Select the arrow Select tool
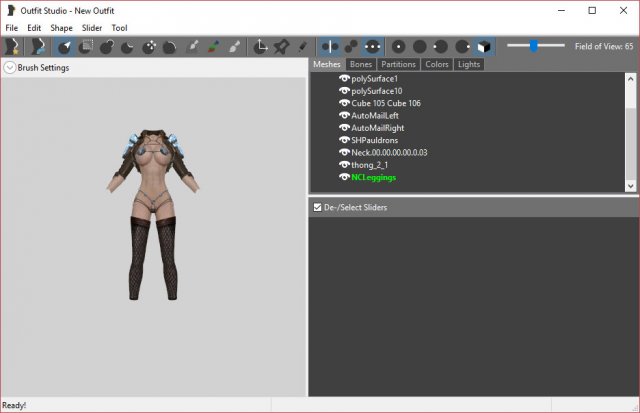Image resolution: width=640 pixels, height=413 pixels. coord(65,46)
